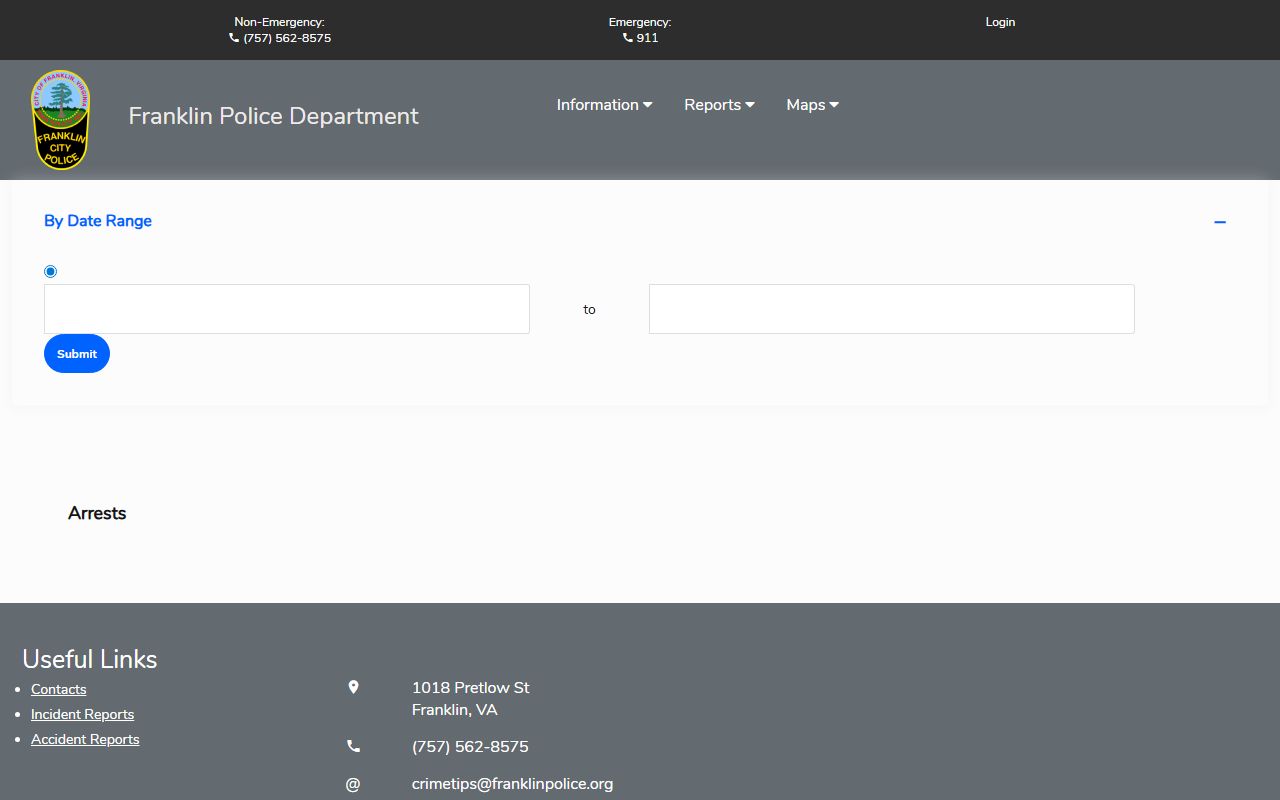The height and width of the screenshot is (800, 1280).
Task: Click the @ email icon in footer
Action: coord(353,784)
